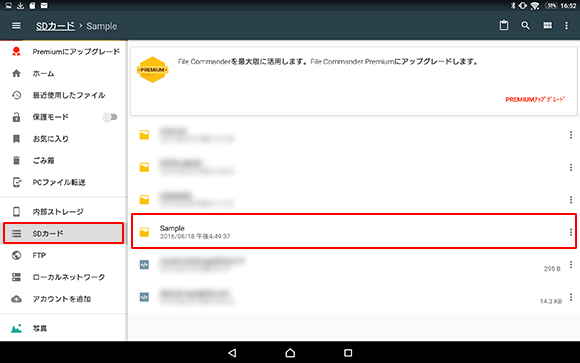
Task: Open options for the third blurred folder
Action: pos(571,200)
